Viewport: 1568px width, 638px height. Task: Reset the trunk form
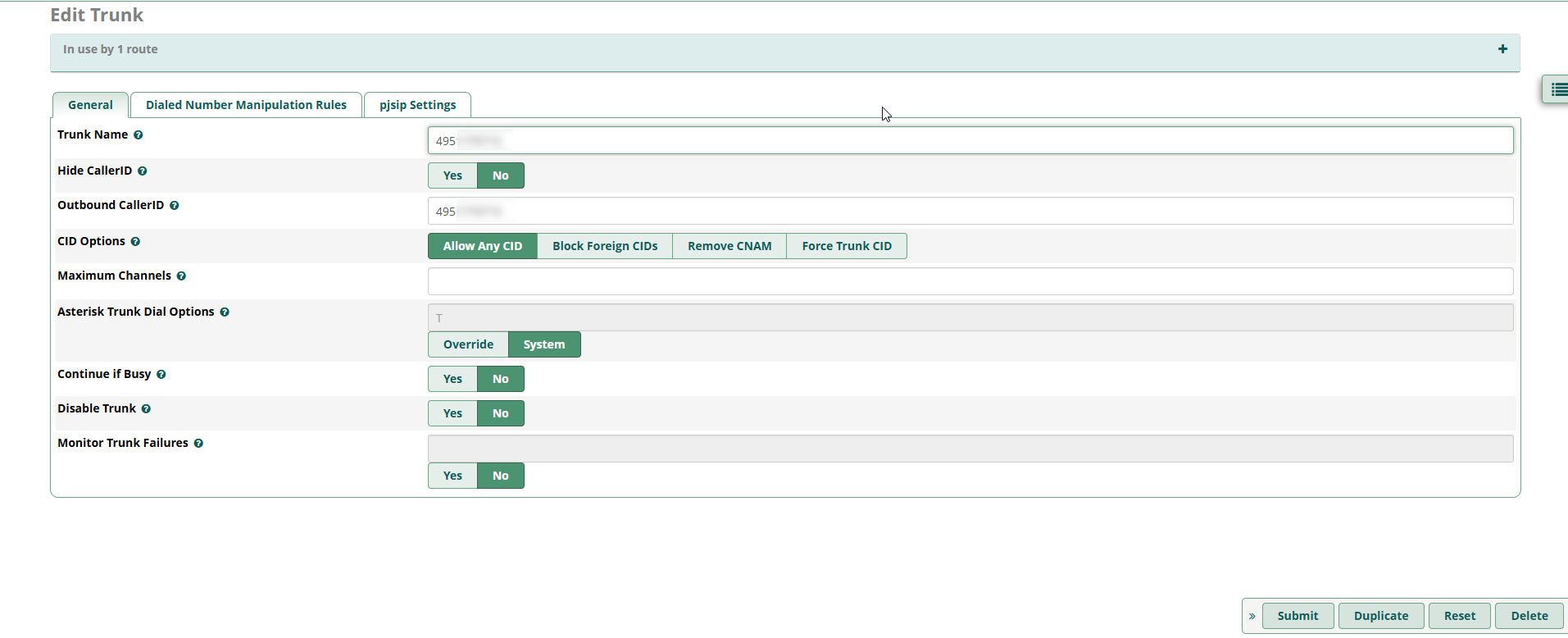tap(1460, 616)
